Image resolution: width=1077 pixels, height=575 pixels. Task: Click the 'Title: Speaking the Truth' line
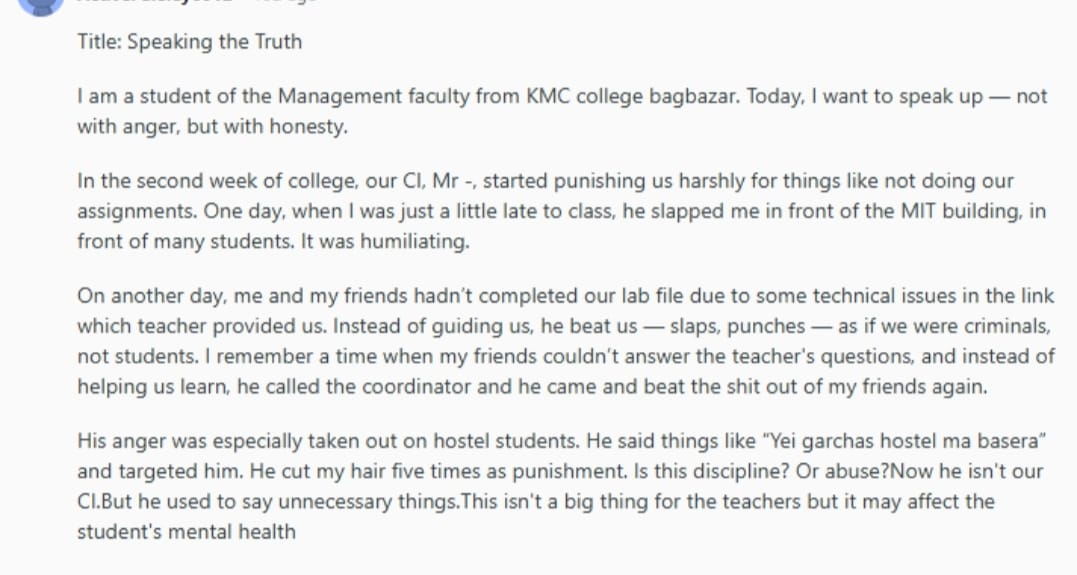190,42
